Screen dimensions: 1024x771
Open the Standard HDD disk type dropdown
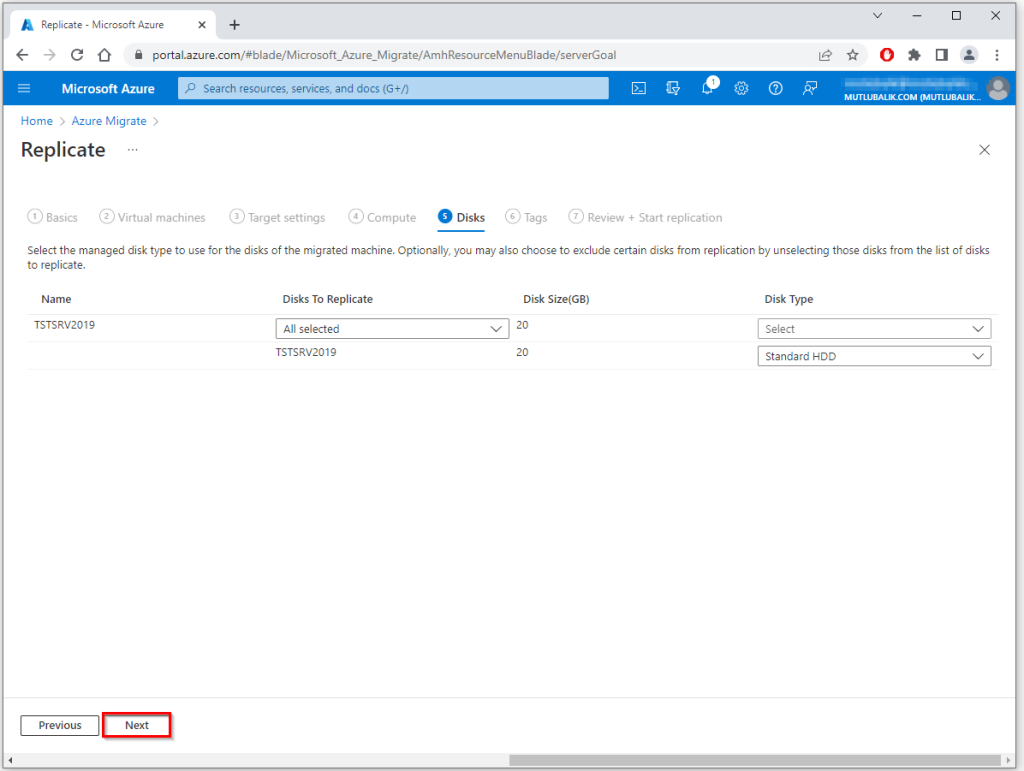coord(874,356)
